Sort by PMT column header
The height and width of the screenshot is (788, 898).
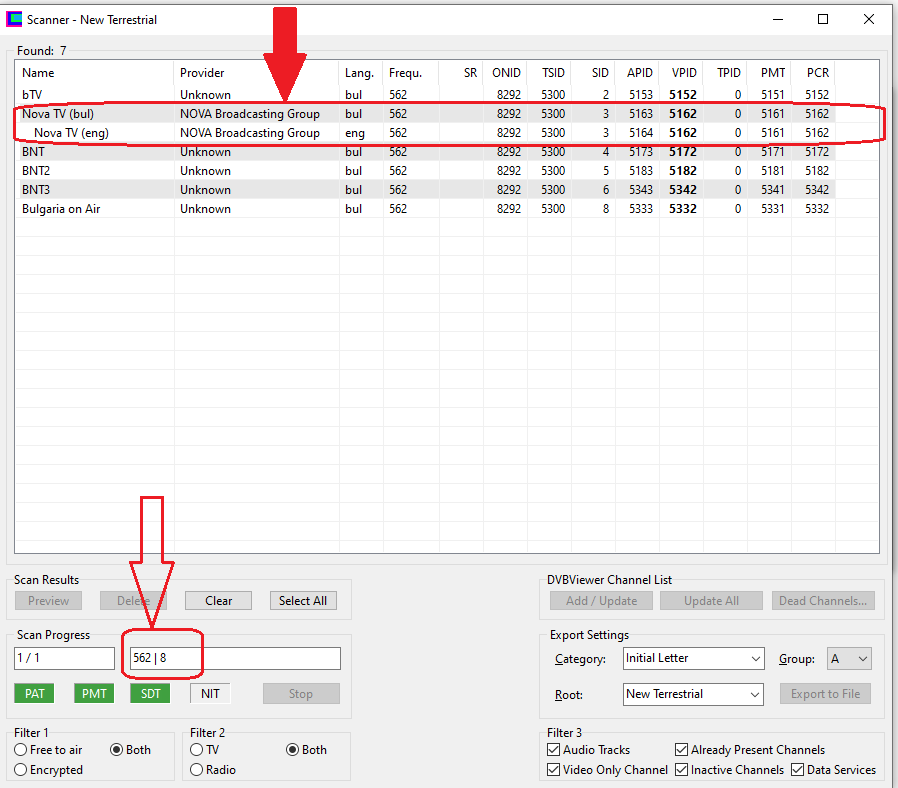pos(769,73)
